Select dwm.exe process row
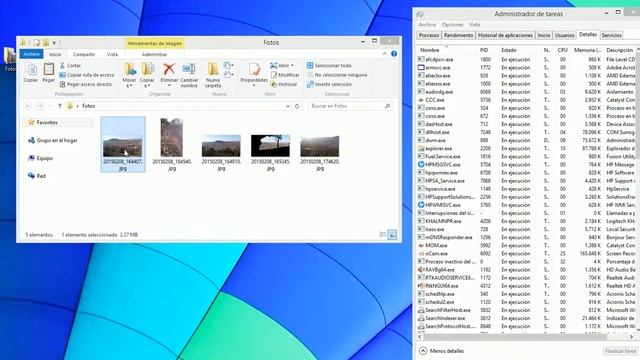This screenshot has height=360, width=640. [x=527, y=140]
